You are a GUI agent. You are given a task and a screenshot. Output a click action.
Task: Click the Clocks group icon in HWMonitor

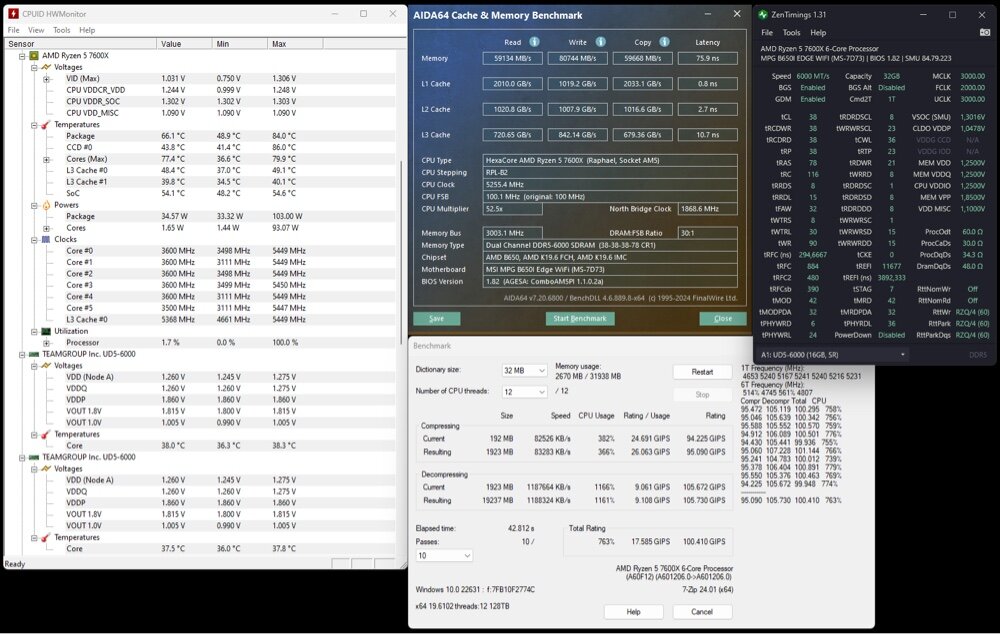(46, 239)
